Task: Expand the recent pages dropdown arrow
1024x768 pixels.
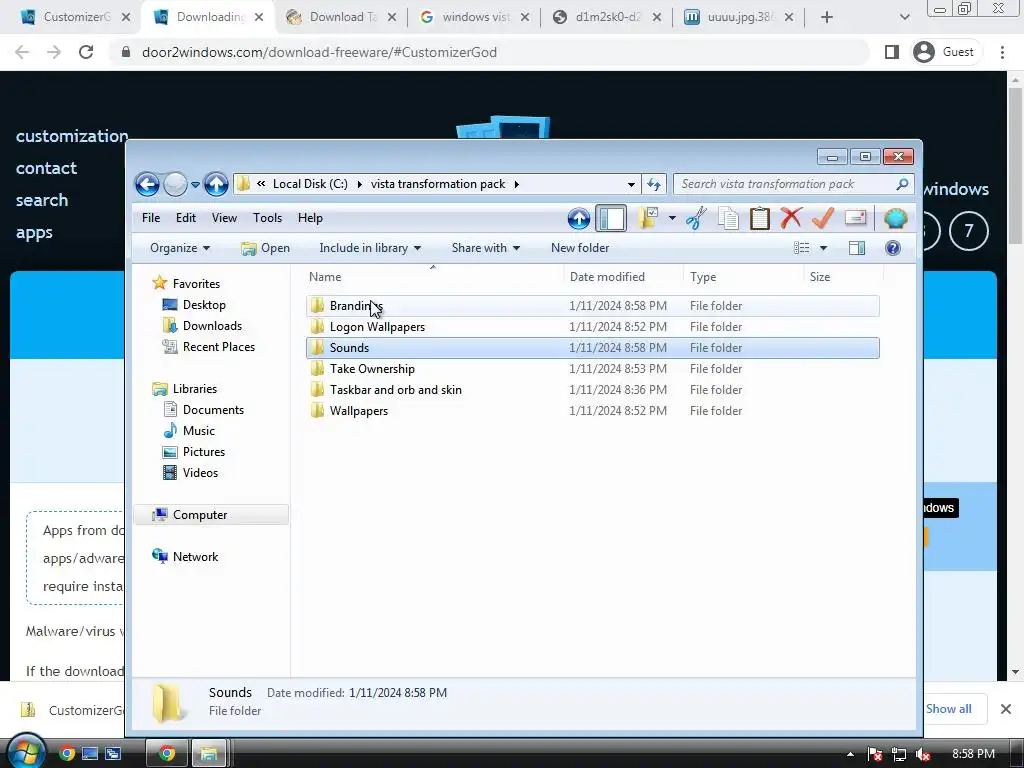Action: tap(195, 185)
